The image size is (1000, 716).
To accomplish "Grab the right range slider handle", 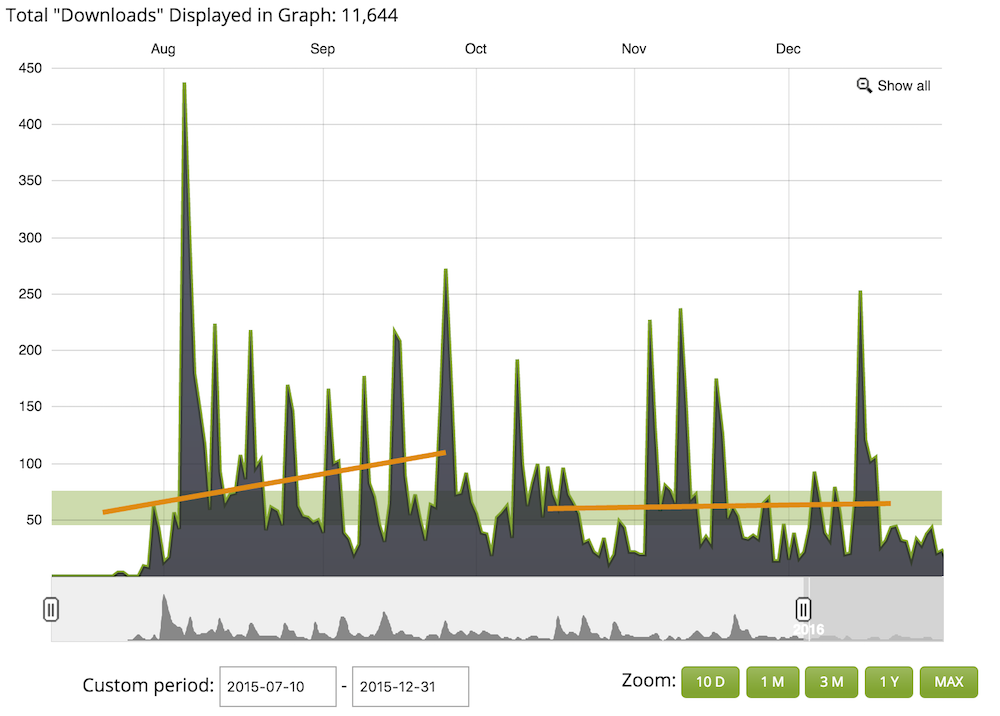I will [x=803, y=609].
